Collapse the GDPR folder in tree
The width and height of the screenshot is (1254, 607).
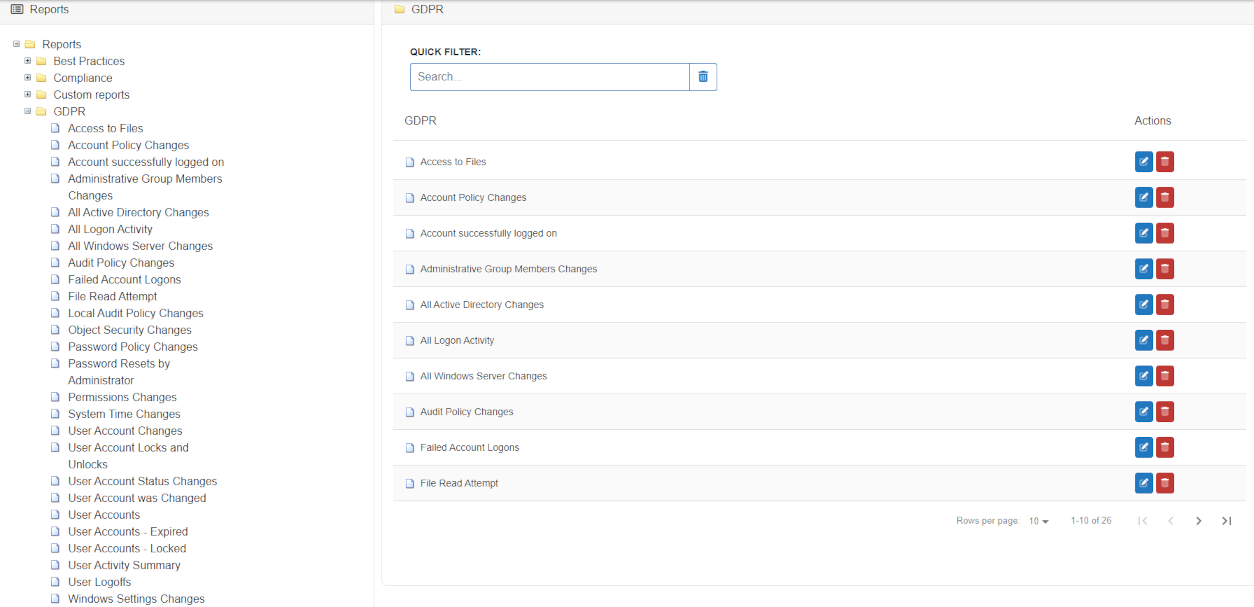pos(28,111)
